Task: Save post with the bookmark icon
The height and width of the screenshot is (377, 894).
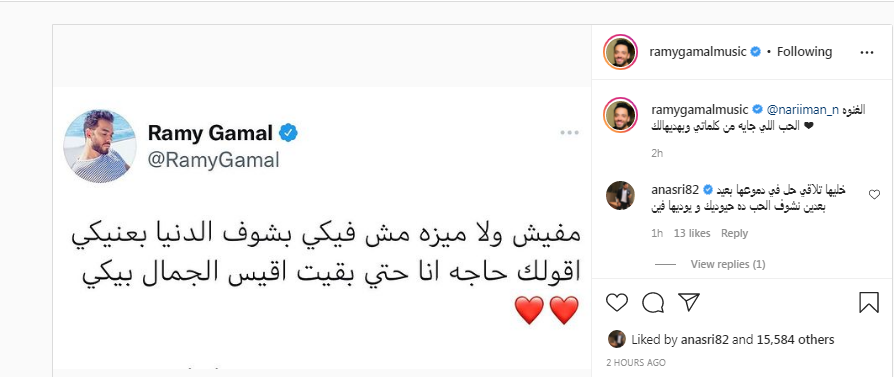Action: [868, 302]
